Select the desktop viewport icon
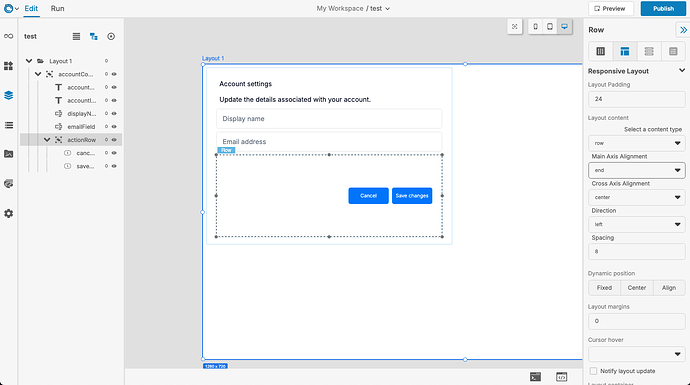690x385 pixels. coord(564,26)
